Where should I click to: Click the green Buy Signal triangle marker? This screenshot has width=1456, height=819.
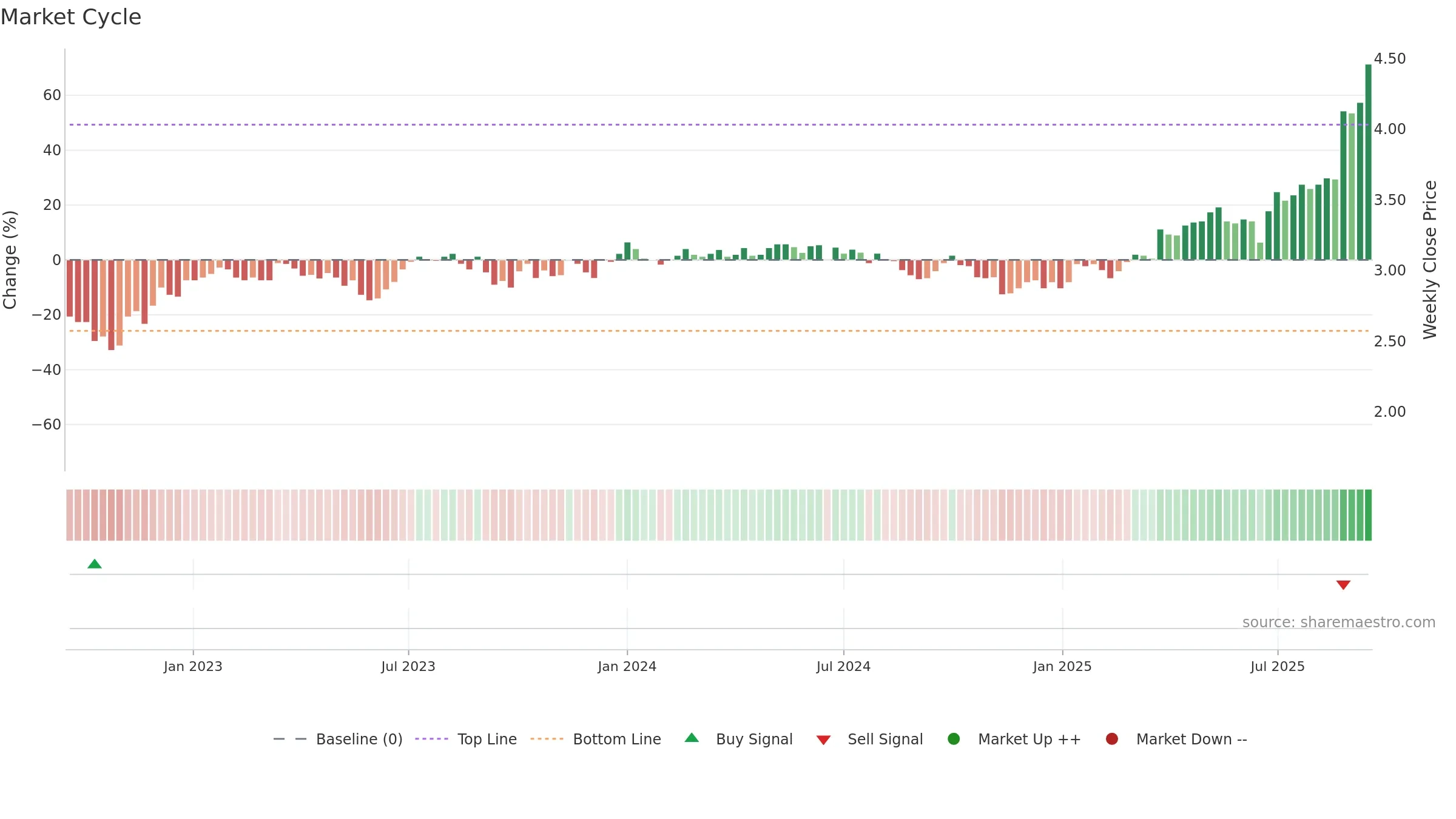coord(95,564)
